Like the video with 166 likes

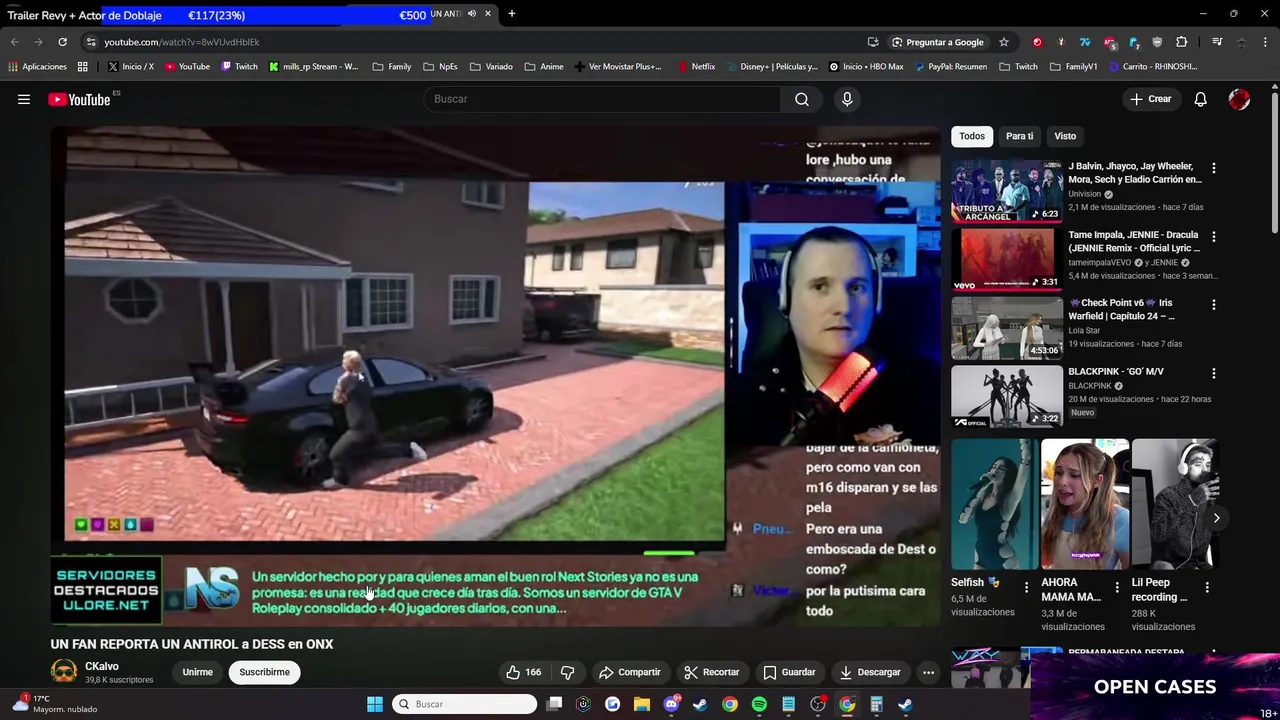tap(524, 672)
